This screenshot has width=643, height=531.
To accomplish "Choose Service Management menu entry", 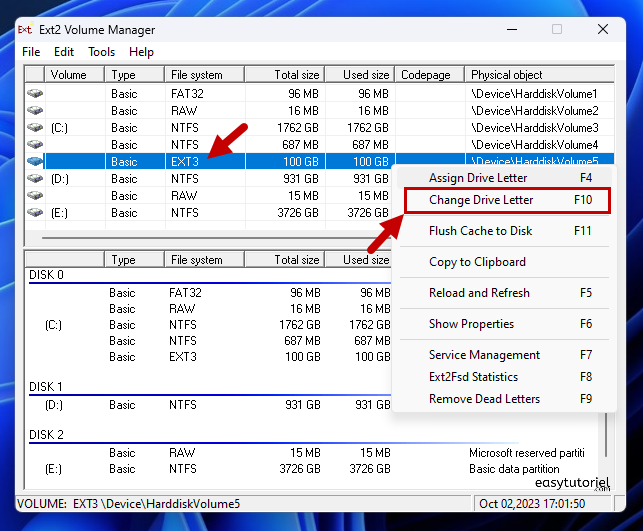I will 484,355.
